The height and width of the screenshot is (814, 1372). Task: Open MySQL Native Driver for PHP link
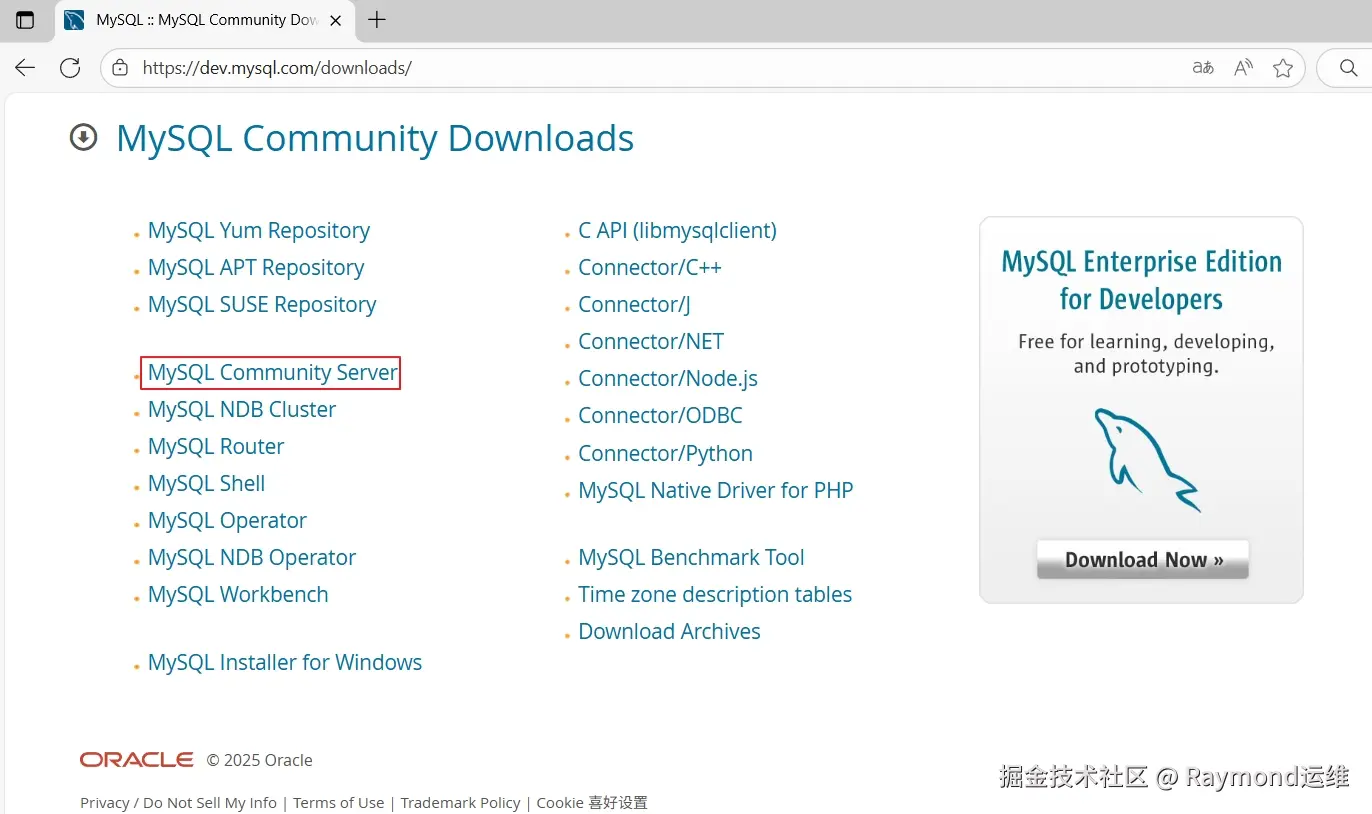click(716, 491)
